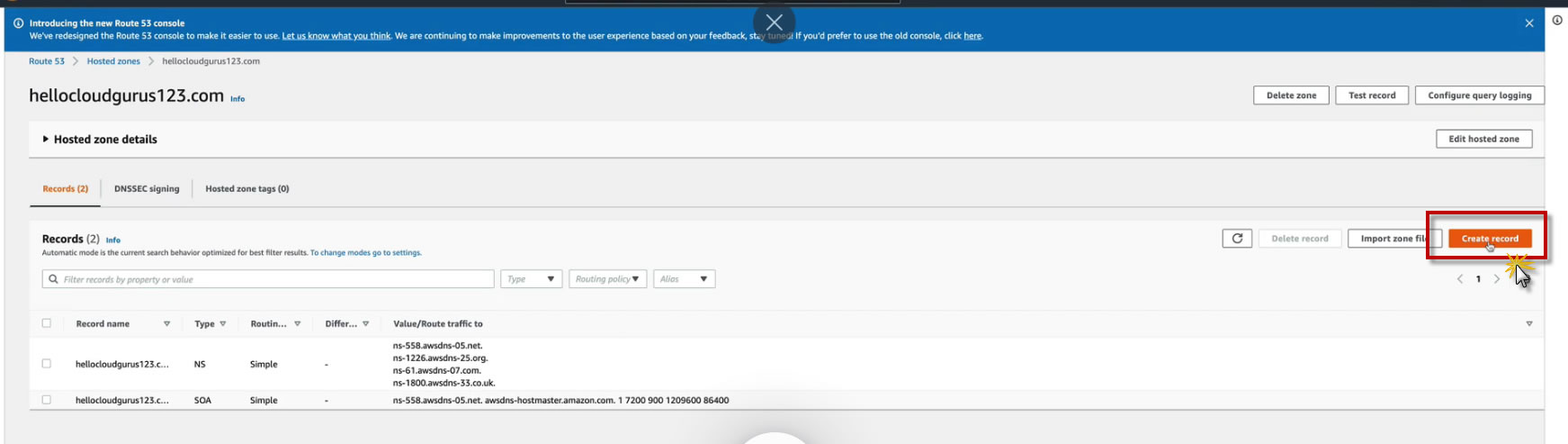Focus the filter records by property field
Viewport: 1568px width, 444px height.
coord(268,279)
